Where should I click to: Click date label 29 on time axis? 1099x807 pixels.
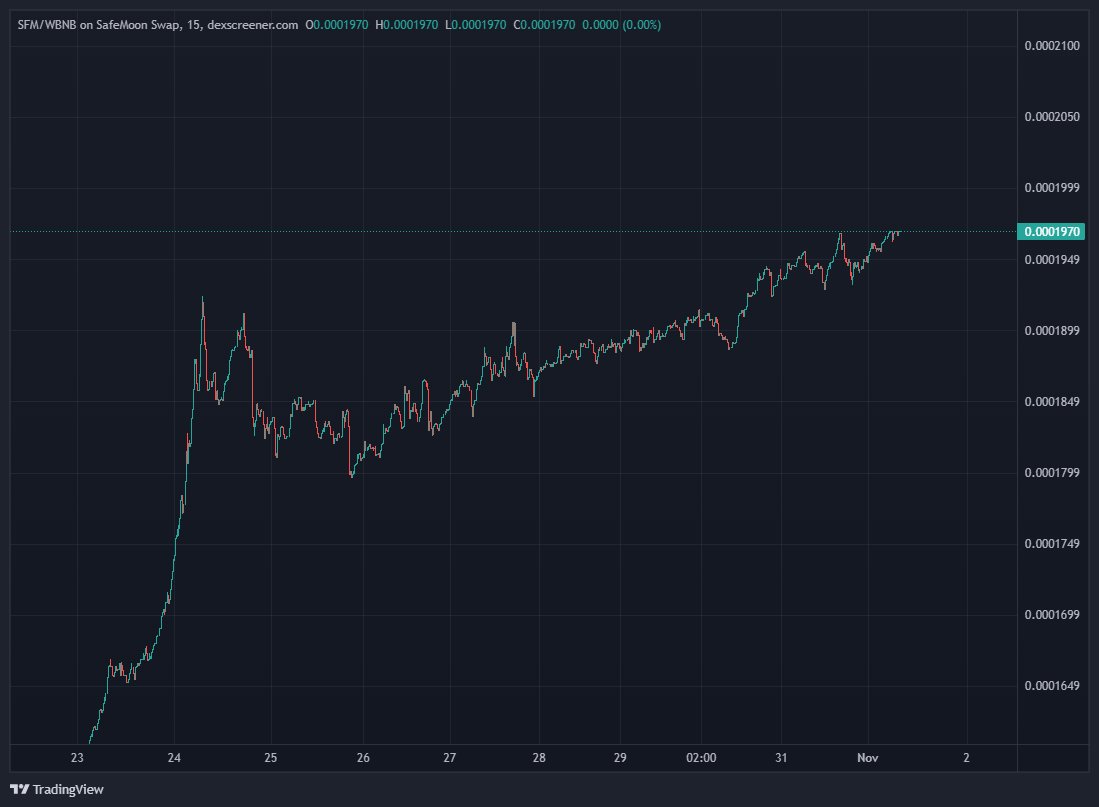[x=620, y=757]
